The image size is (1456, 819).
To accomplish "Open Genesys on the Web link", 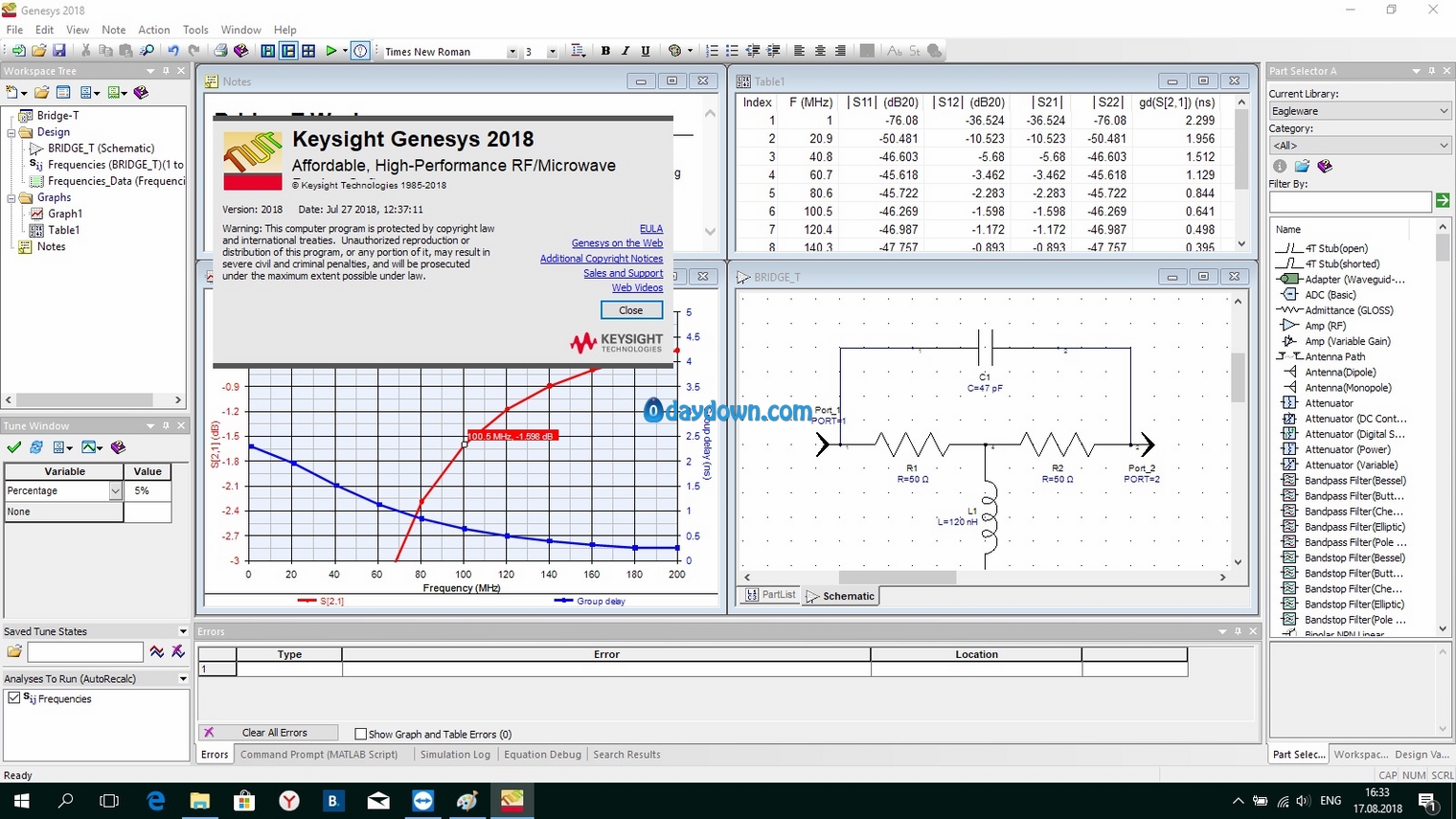I will 617,243.
